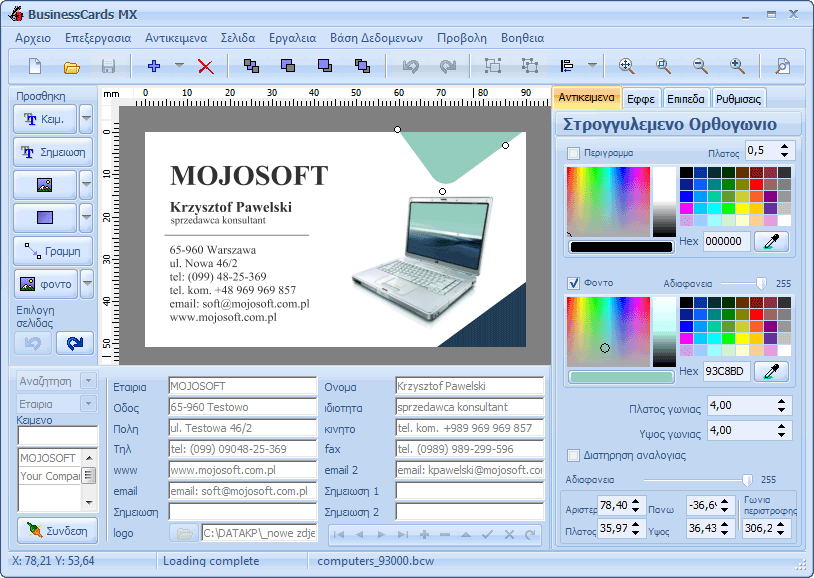Select 'Your Compa' item in the list
This screenshot has height=578, width=814.
(x=50, y=476)
